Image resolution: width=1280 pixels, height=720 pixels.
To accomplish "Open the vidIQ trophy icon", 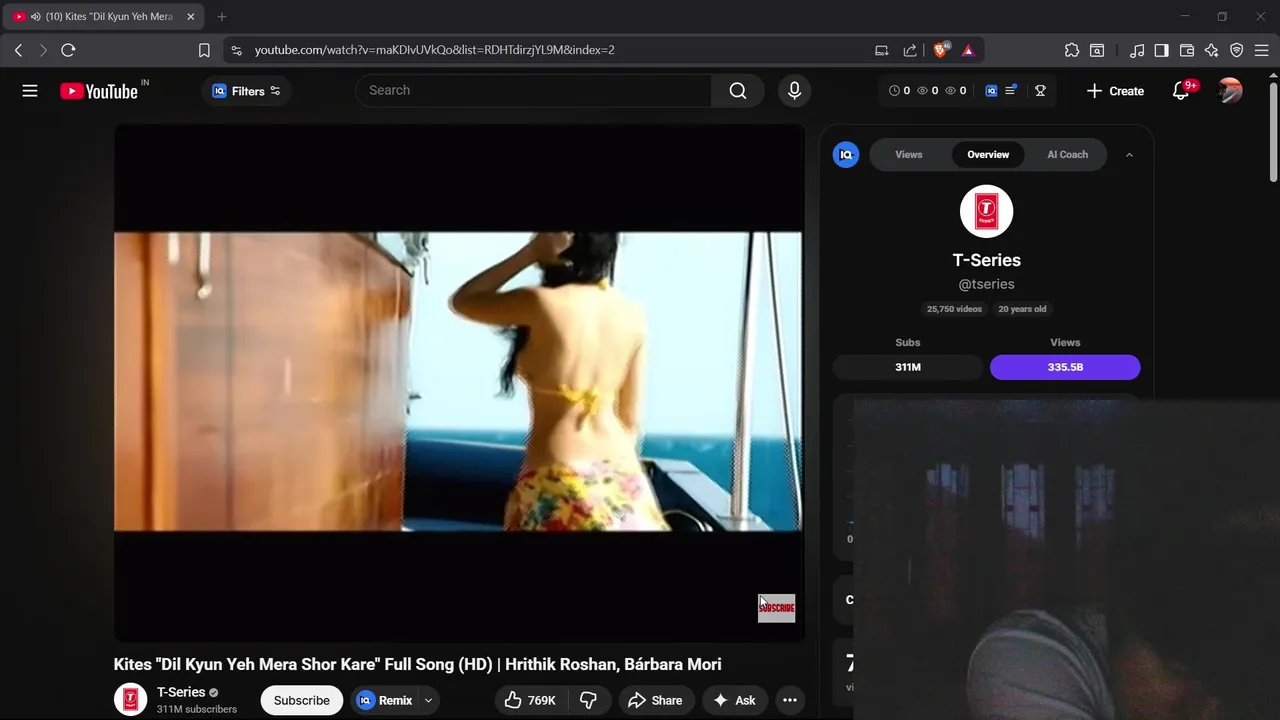I will click(x=1040, y=91).
